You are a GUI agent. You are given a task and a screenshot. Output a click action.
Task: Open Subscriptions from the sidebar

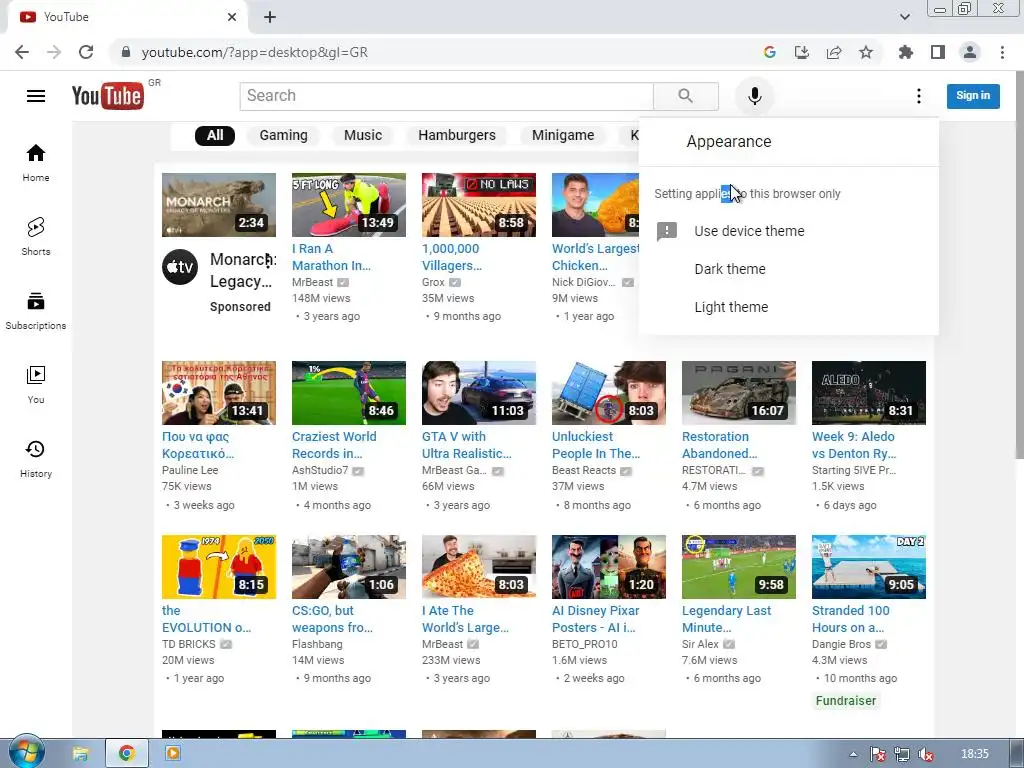click(36, 311)
